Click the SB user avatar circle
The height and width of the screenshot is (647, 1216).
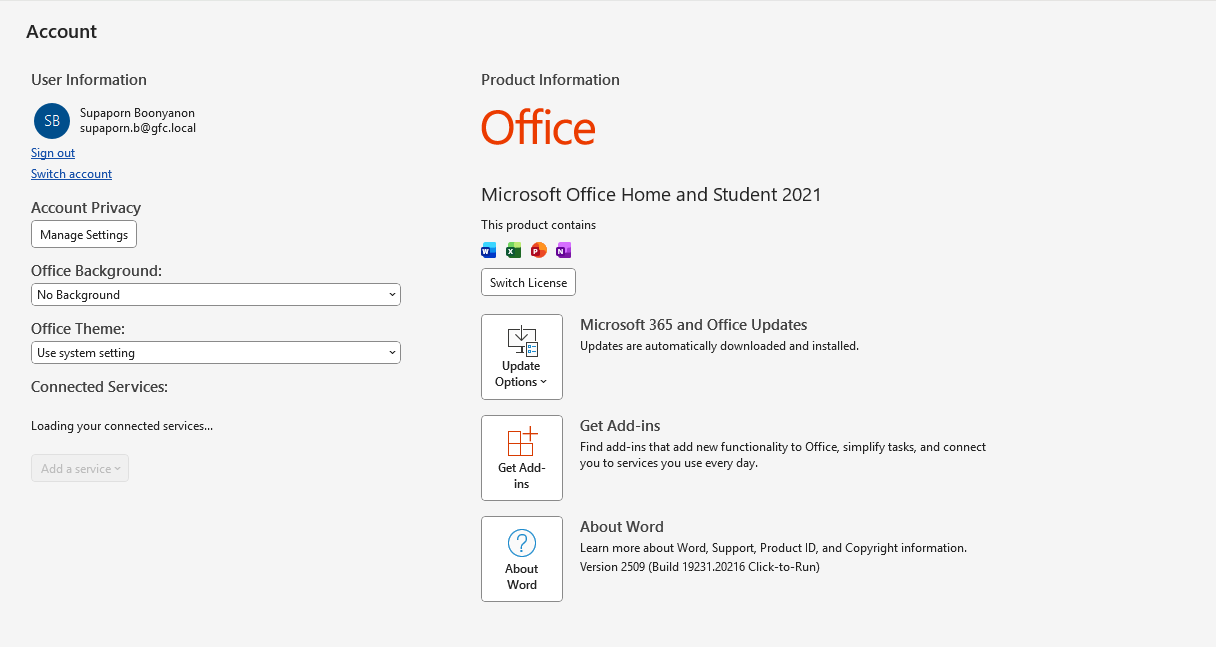[x=52, y=121]
